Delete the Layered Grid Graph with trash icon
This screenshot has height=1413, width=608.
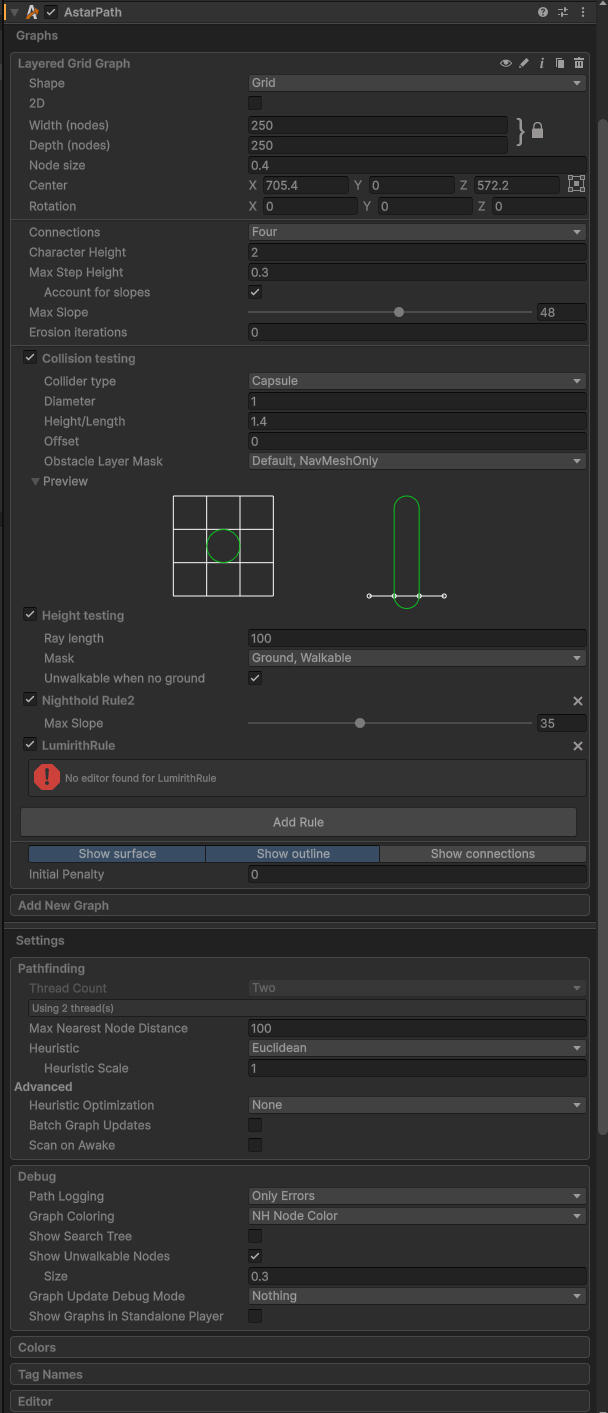pos(578,63)
